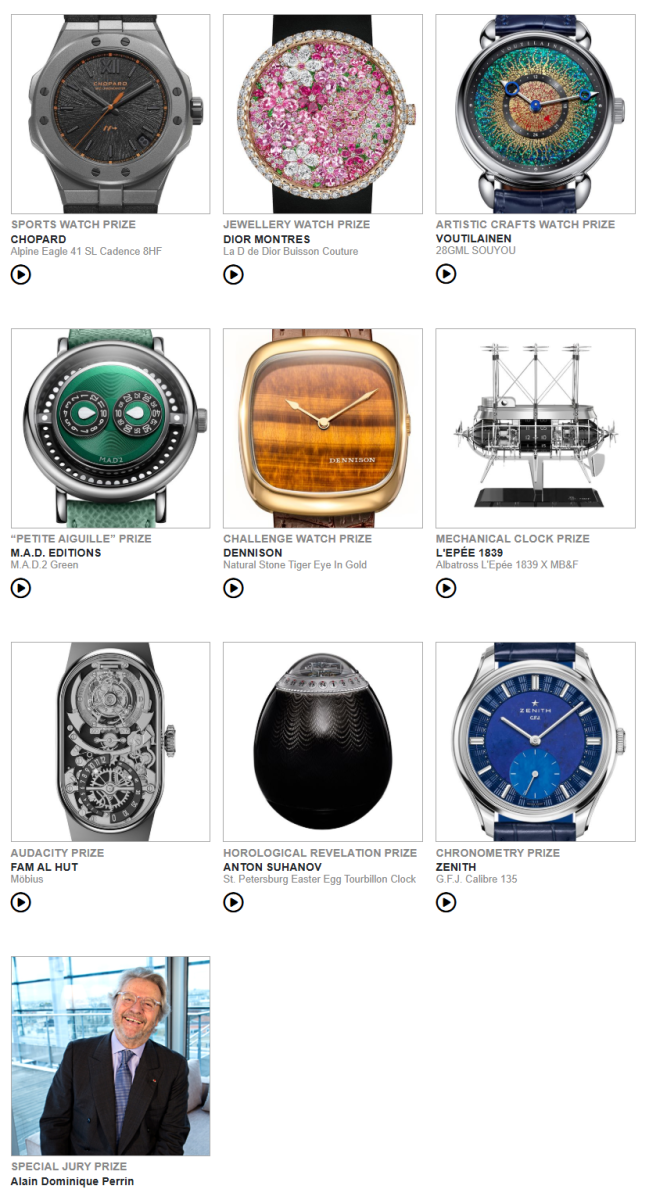649x1200 pixels.
Task: Click the FAM AL HUT brand title
Action: (x=44, y=867)
